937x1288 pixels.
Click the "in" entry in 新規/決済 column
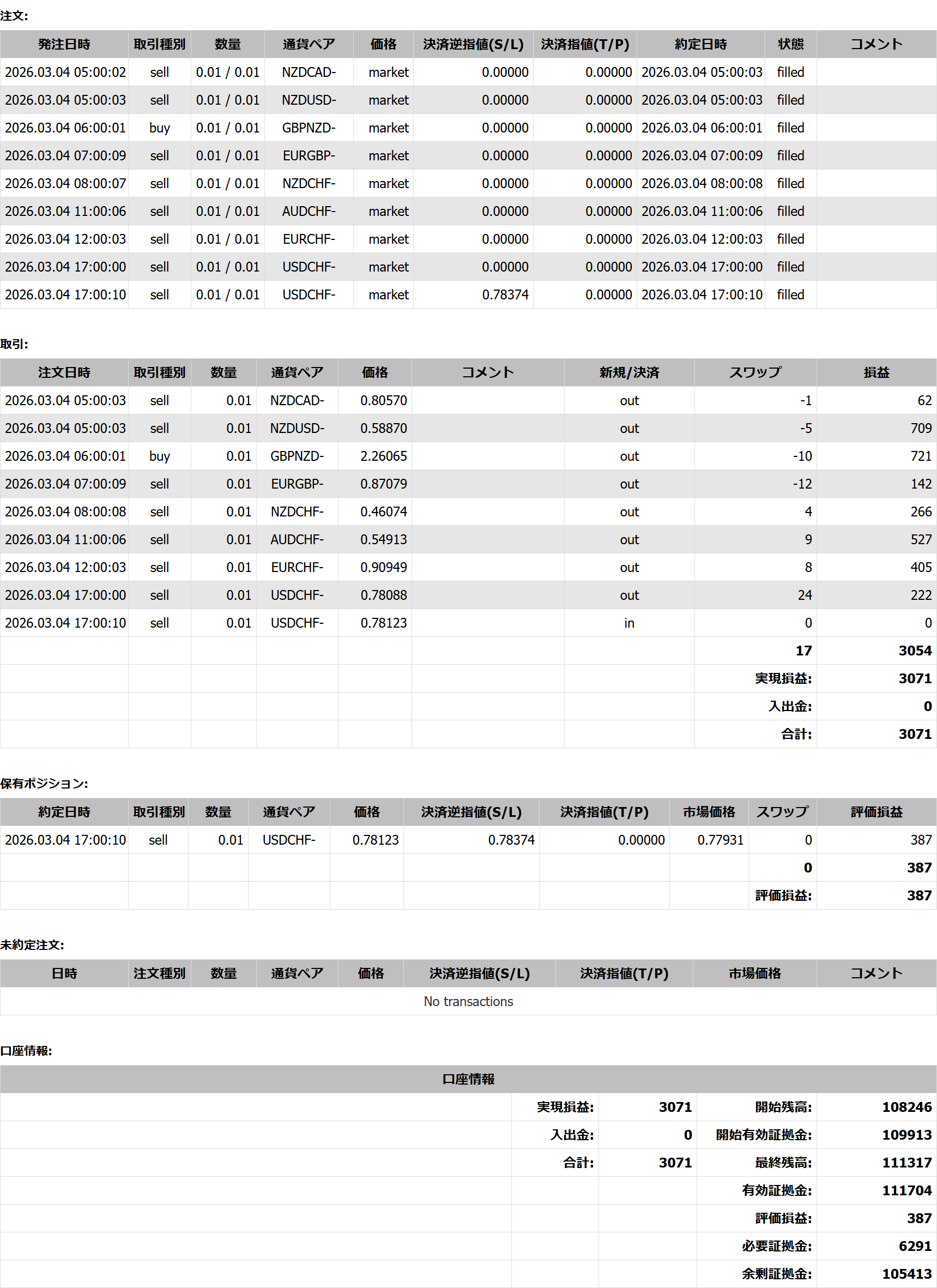pyautogui.click(x=629, y=623)
